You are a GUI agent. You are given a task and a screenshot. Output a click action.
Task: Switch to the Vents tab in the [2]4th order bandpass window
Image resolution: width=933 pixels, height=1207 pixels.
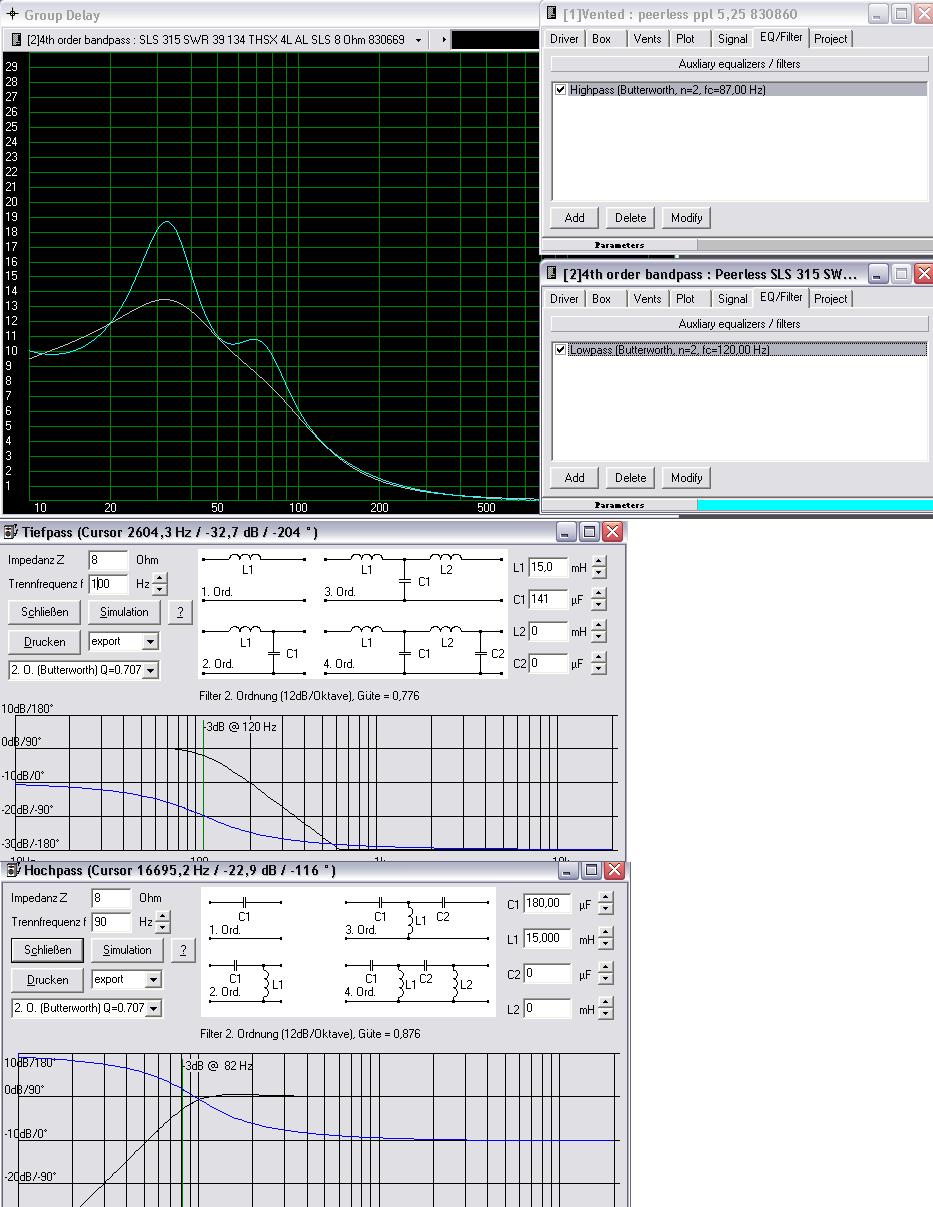[647, 299]
